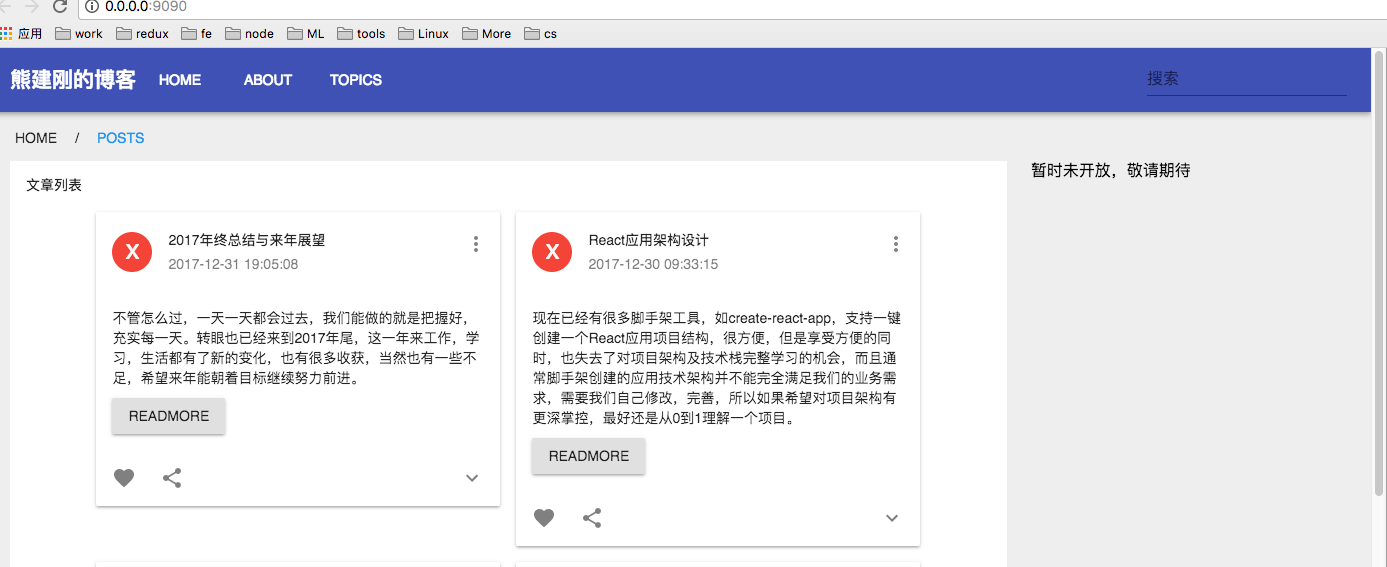Click the X avatar on 2017年终总结与来年展望 card
The image size is (1387, 567).
132,252
